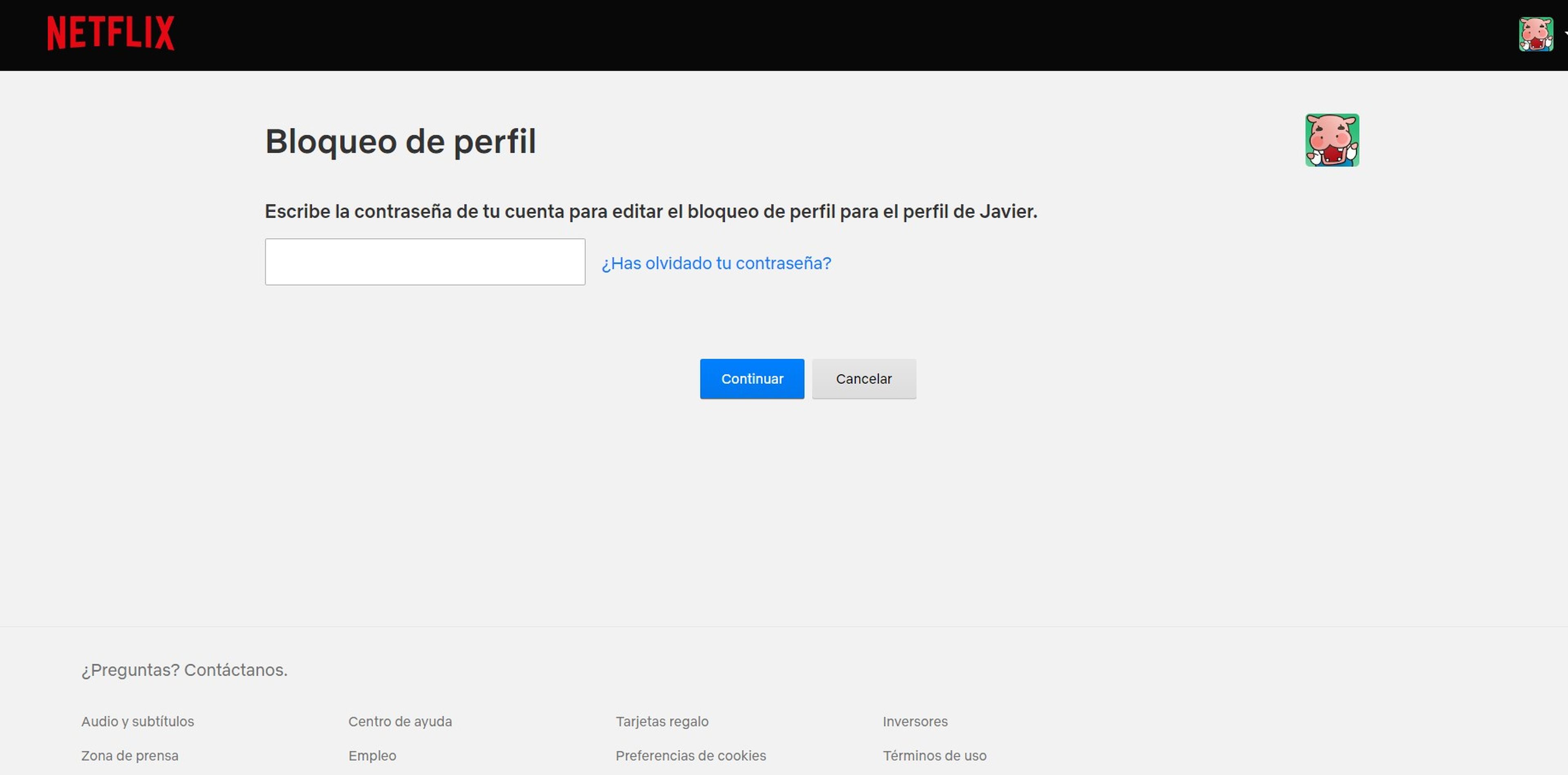Open the 'Audio y subtítulos' footer link
This screenshot has height=775, width=1568.
[138, 722]
